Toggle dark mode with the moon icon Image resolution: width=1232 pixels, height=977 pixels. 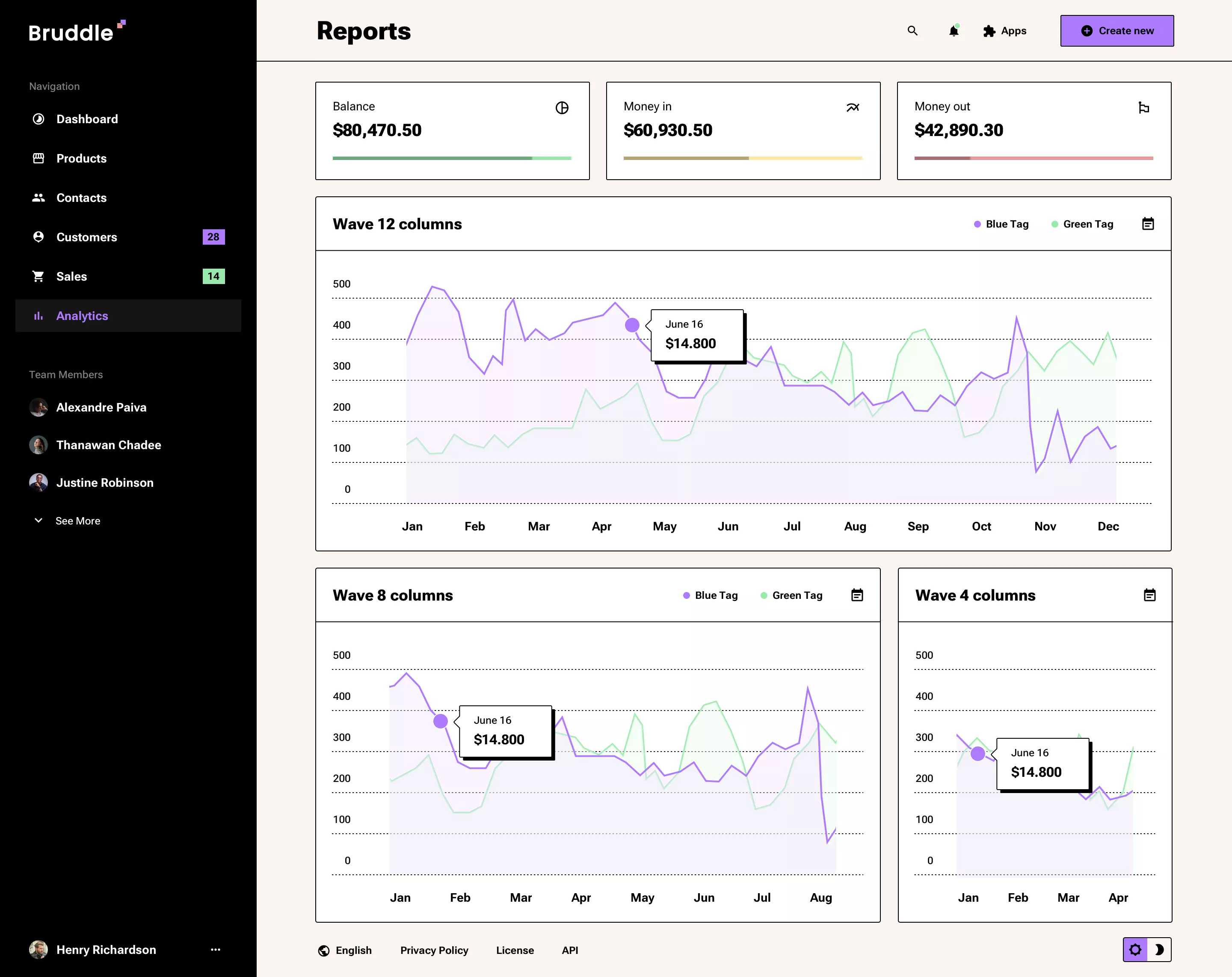1159,950
